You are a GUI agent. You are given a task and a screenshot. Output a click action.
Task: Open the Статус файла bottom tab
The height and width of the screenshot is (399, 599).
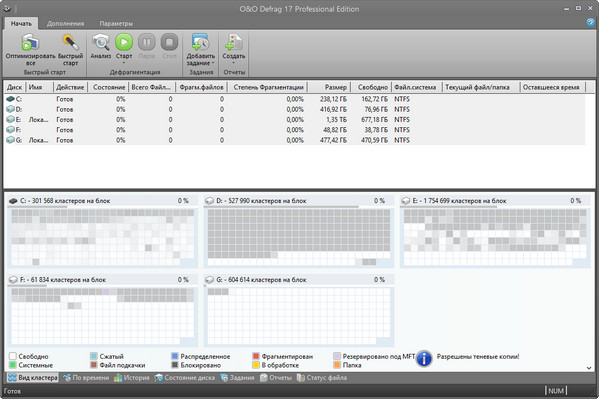click(322, 378)
